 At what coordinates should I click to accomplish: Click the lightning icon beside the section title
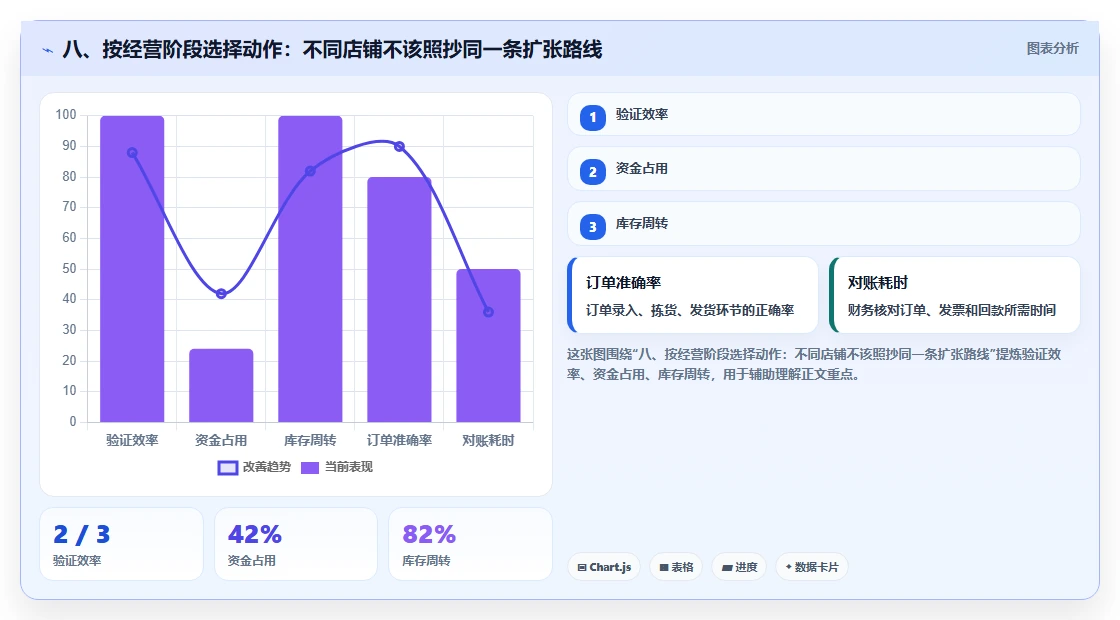click(x=48, y=50)
